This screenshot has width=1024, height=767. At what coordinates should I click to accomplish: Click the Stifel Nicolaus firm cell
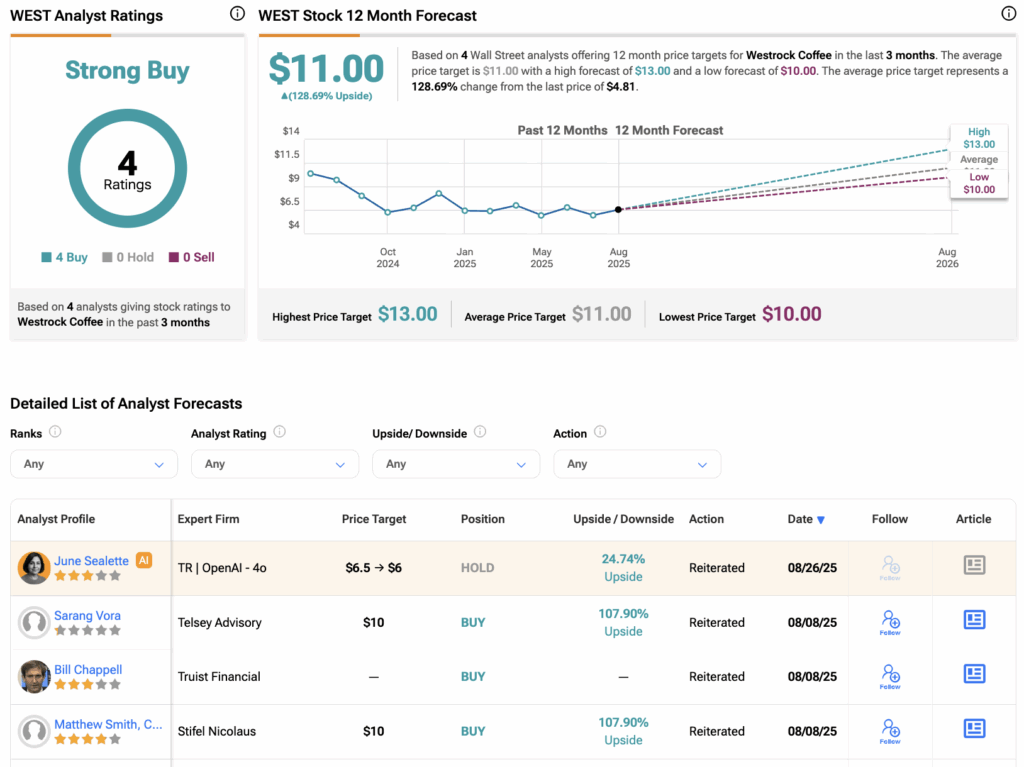click(x=217, y=731)
